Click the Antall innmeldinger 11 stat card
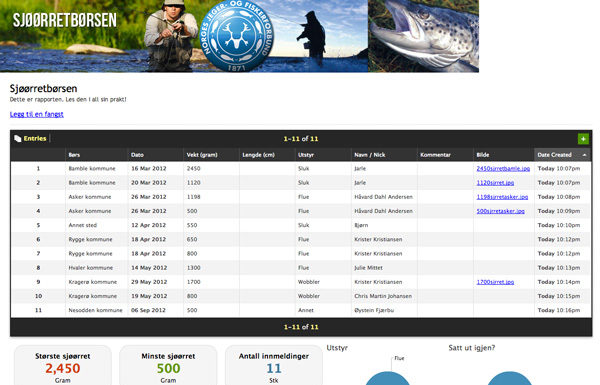This screenshot has height=385, width=600. pos(274,365)
